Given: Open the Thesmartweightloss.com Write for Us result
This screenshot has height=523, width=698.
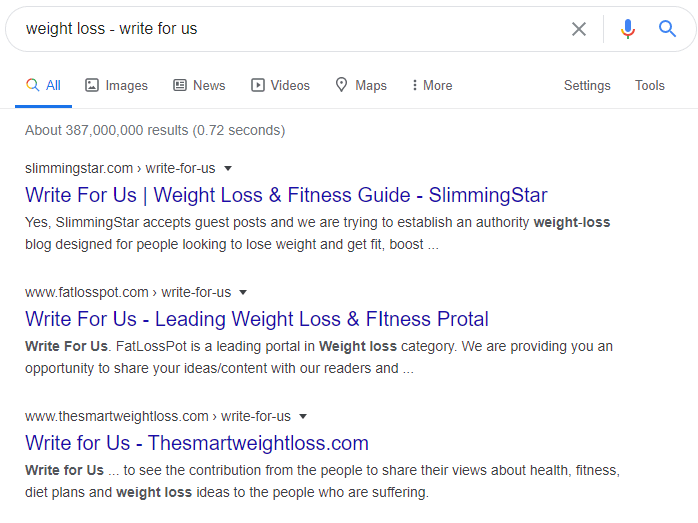Looking at the screenshot, I should [197, 443].
